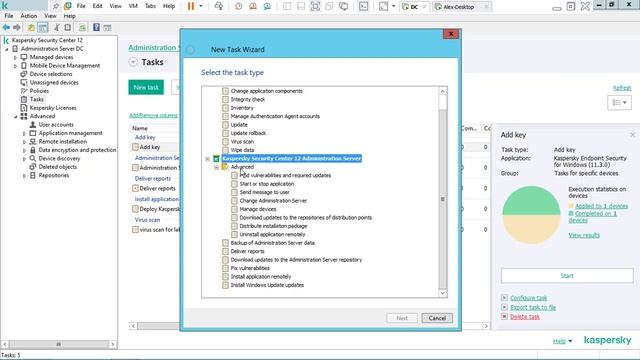
Task: Open the Export task to file link
Action: pyautogui.click(x=533, y=307)
